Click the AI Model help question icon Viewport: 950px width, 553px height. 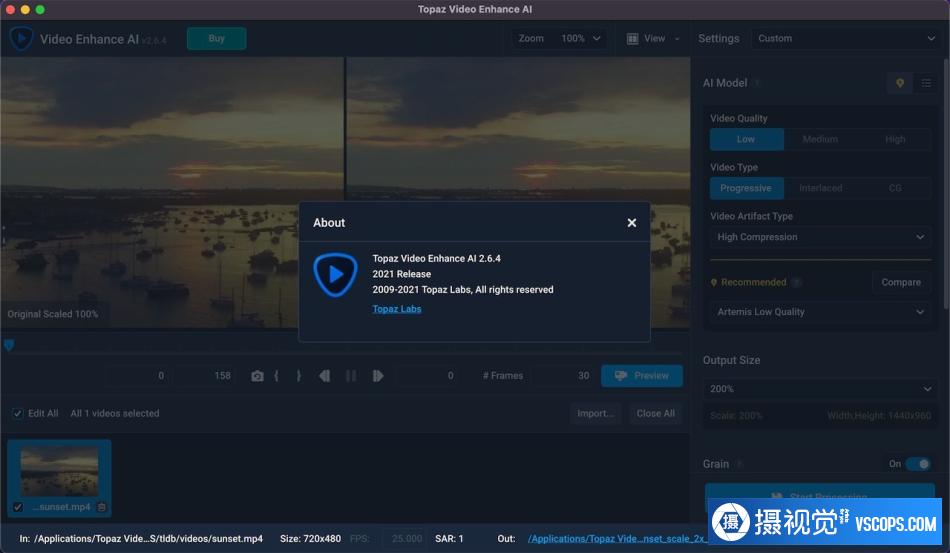757,83
